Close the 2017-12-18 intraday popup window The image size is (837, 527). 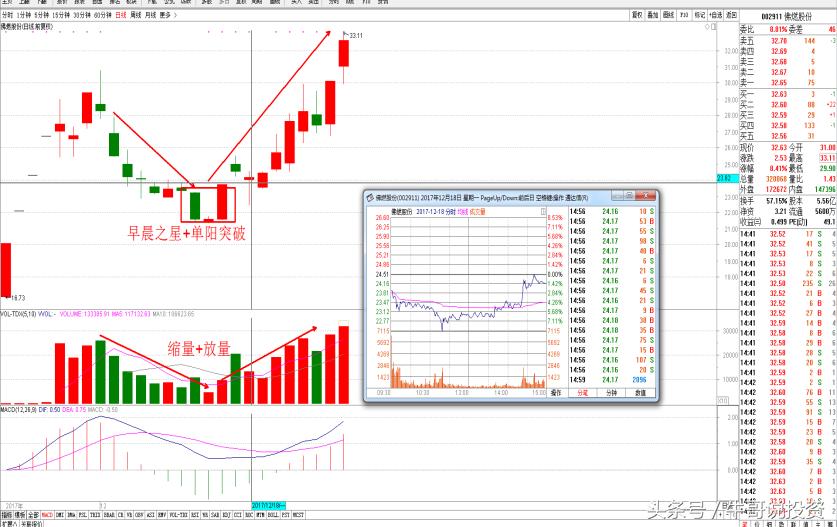click(x=645, y=195)
